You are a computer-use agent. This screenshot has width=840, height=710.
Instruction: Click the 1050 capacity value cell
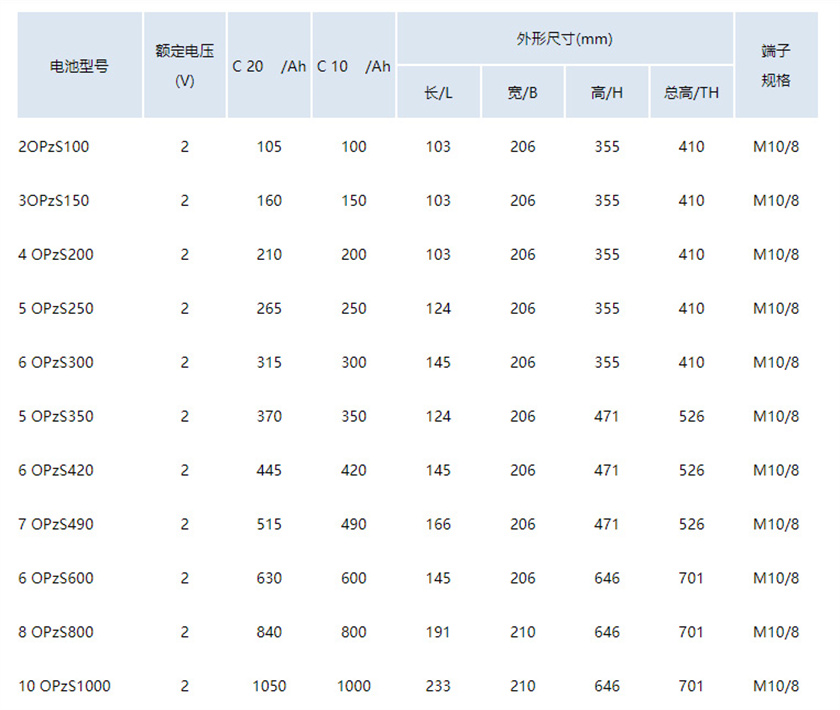[268, 686]
